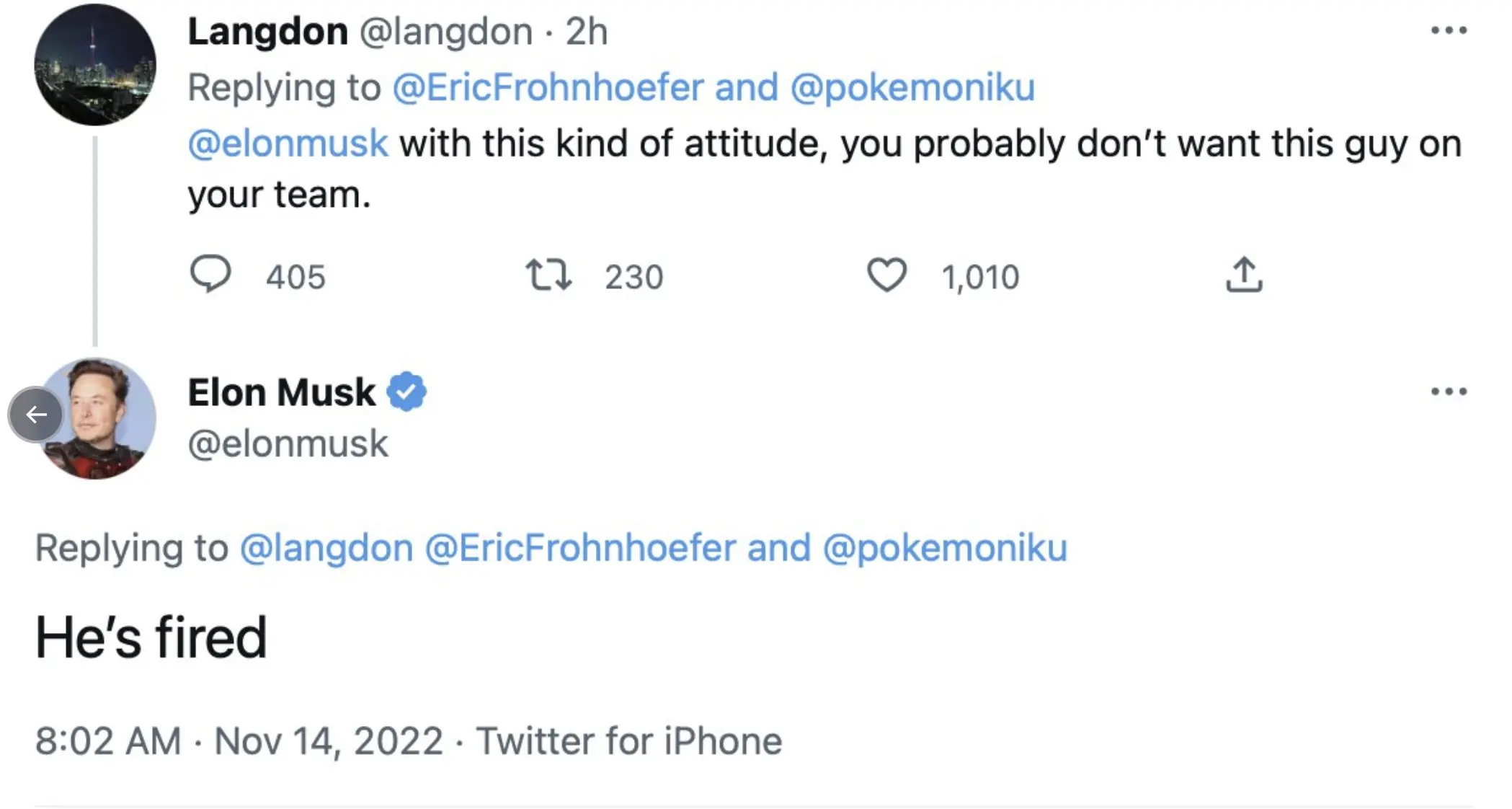
Task: Click the Elon Musk display name
Action: click(x=281, y=393)
